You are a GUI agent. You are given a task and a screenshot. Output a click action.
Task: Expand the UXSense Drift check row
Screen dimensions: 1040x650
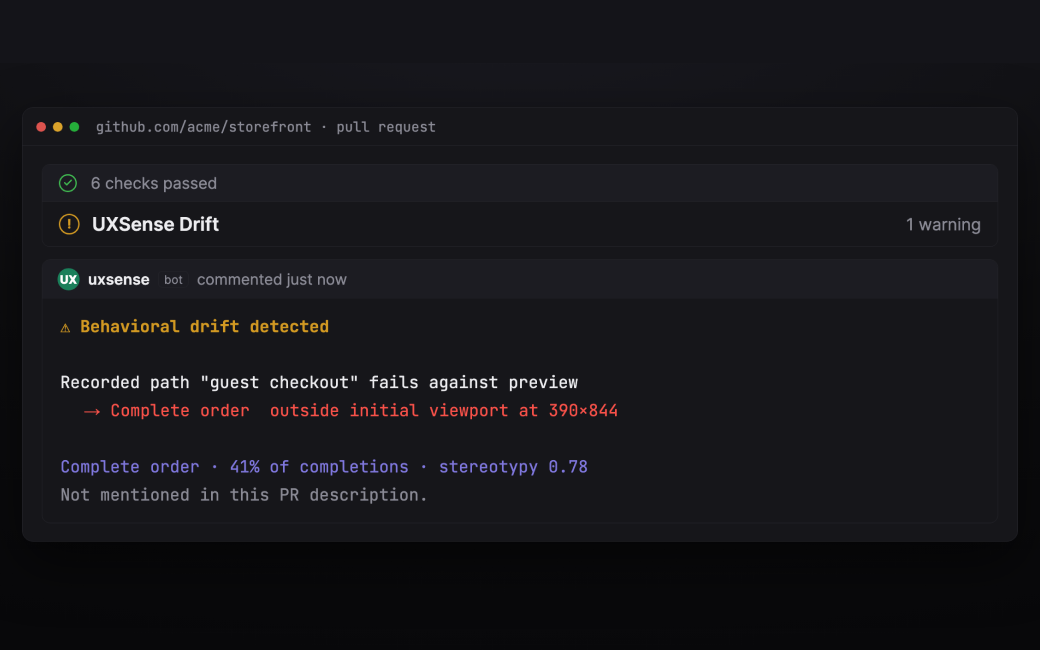[x=520, y=224]
